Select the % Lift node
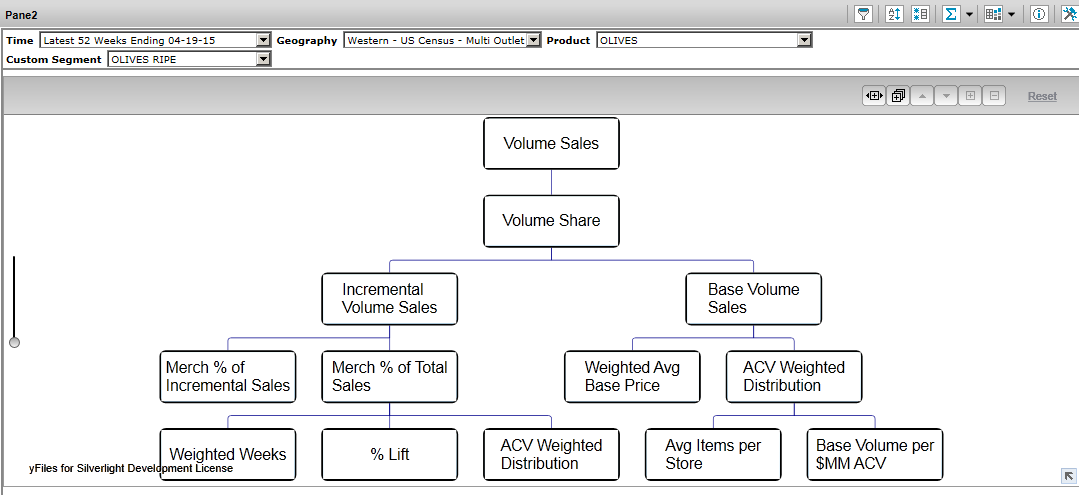This screenshot has width=1079, height=495. [x=389, y=454]
